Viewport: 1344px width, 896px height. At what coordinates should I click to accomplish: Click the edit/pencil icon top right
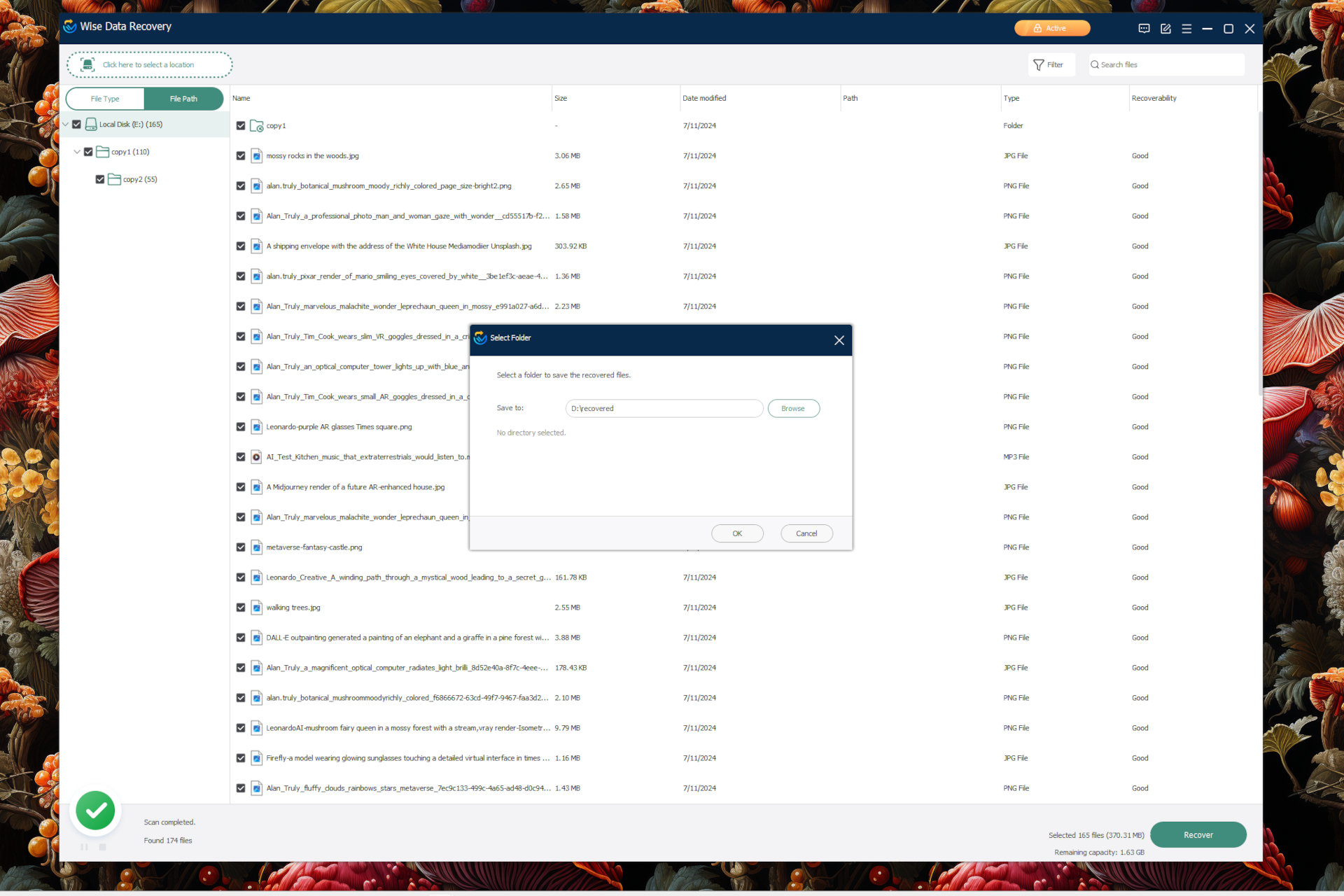pos(1166,28)
